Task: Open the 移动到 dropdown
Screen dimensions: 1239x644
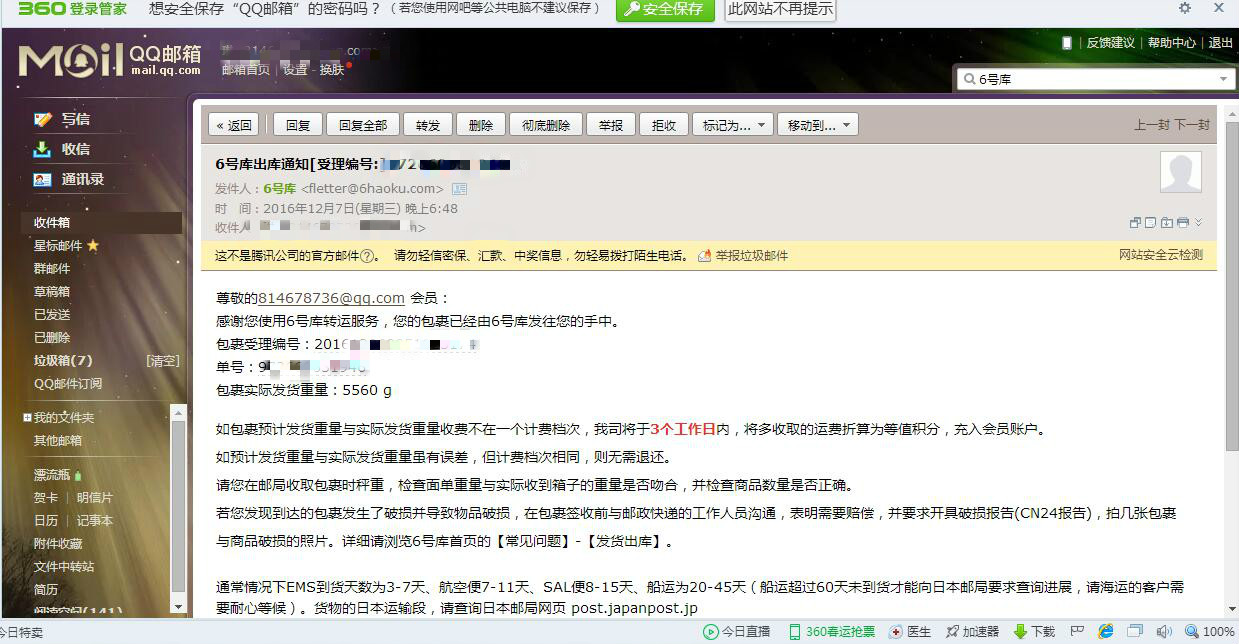Action: point(818,125)
